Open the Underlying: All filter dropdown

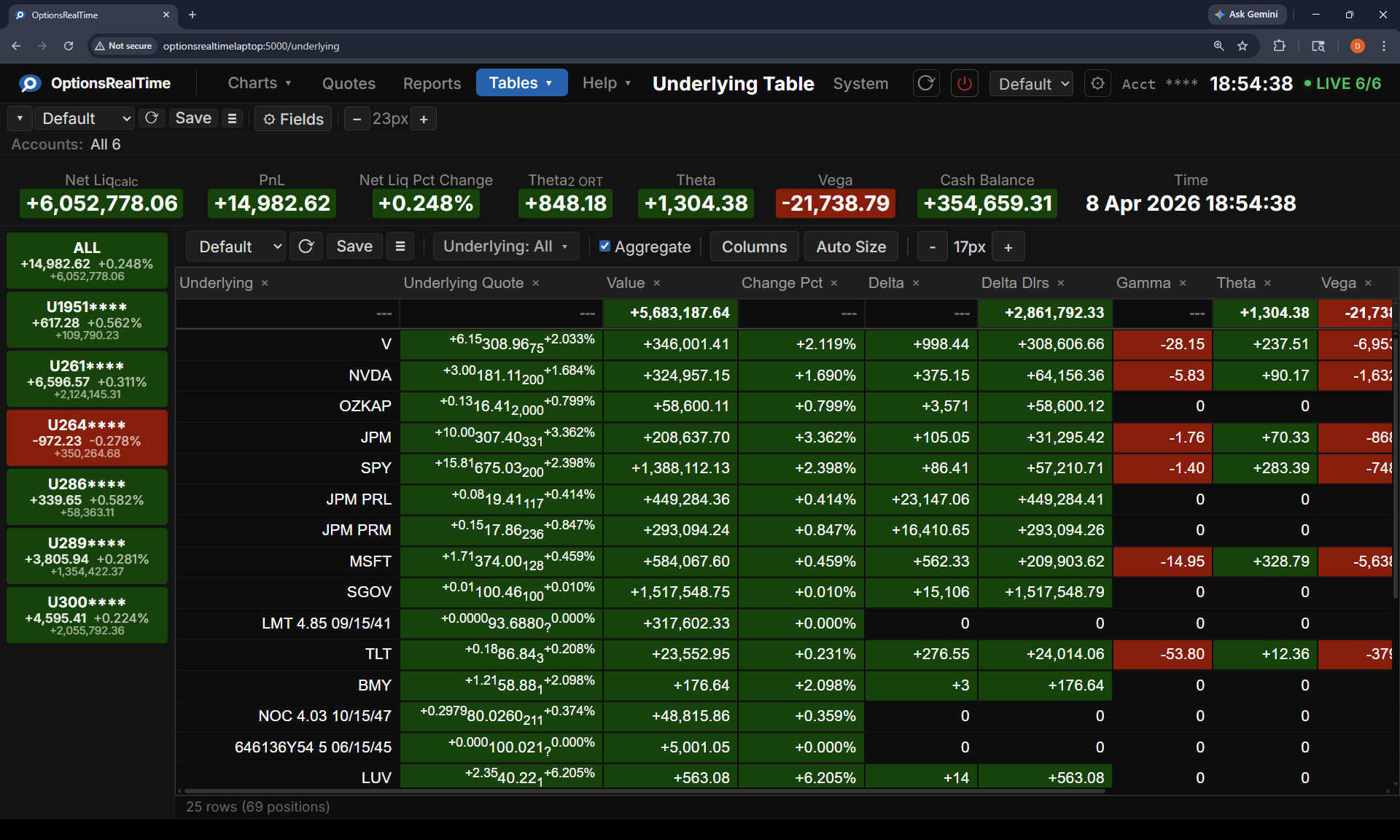506,246
